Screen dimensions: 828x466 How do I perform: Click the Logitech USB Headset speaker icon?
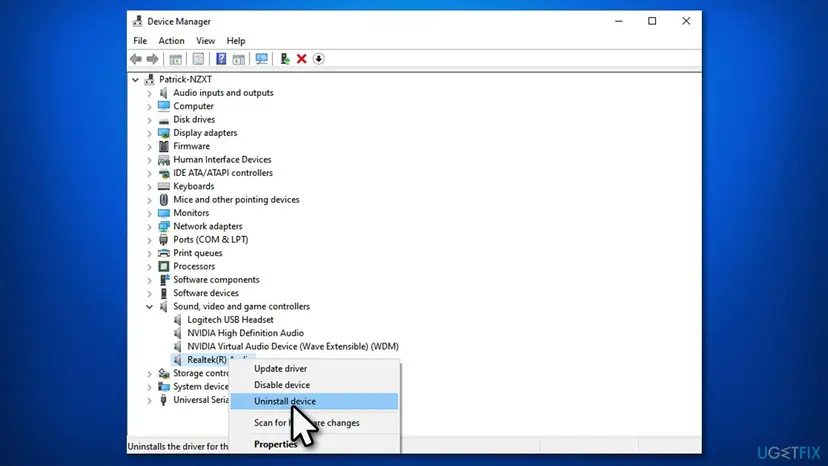pyautogui.click(x=178, y=320)
